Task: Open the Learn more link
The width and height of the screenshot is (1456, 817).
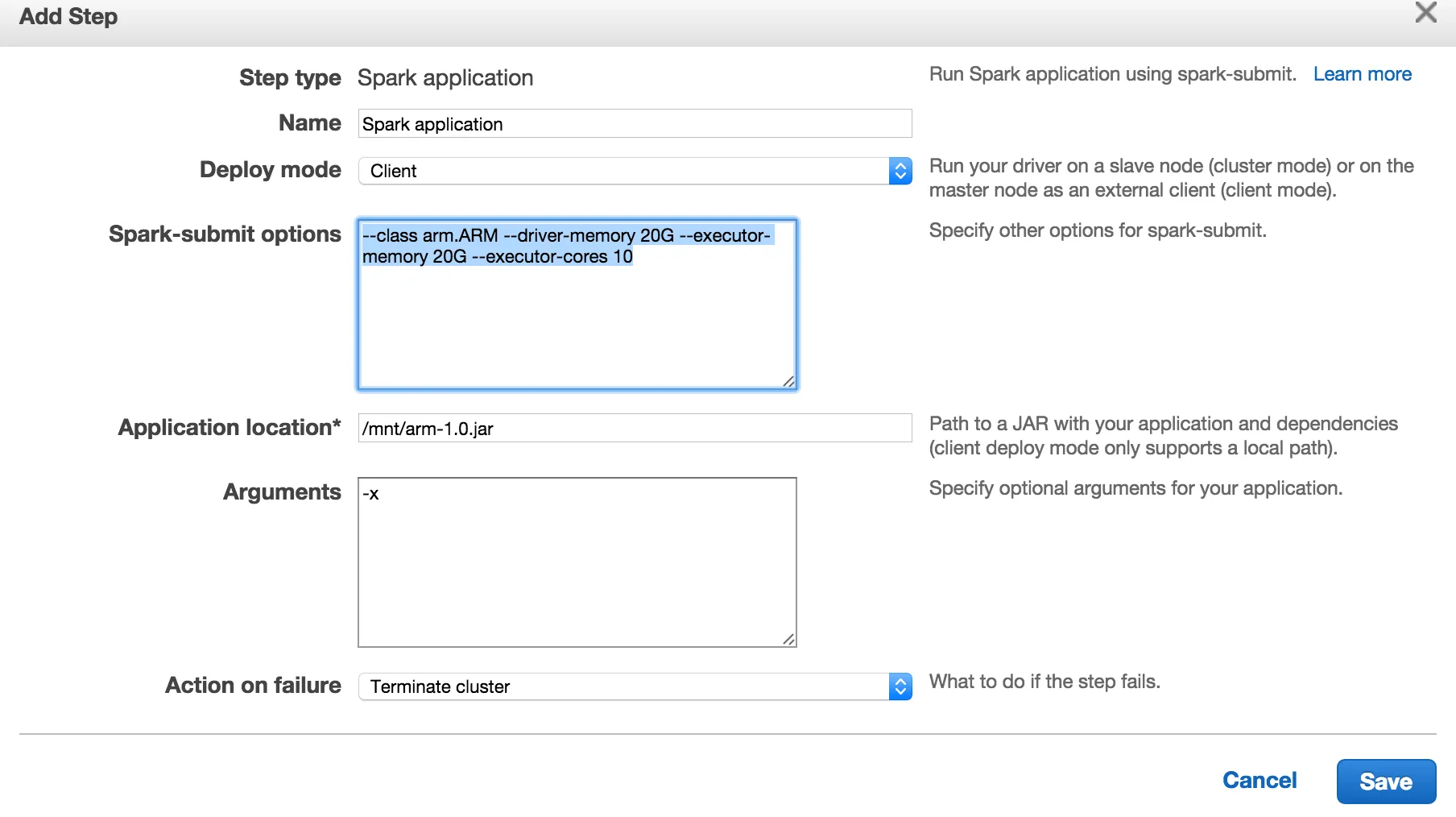Action: coord(1362,74)
